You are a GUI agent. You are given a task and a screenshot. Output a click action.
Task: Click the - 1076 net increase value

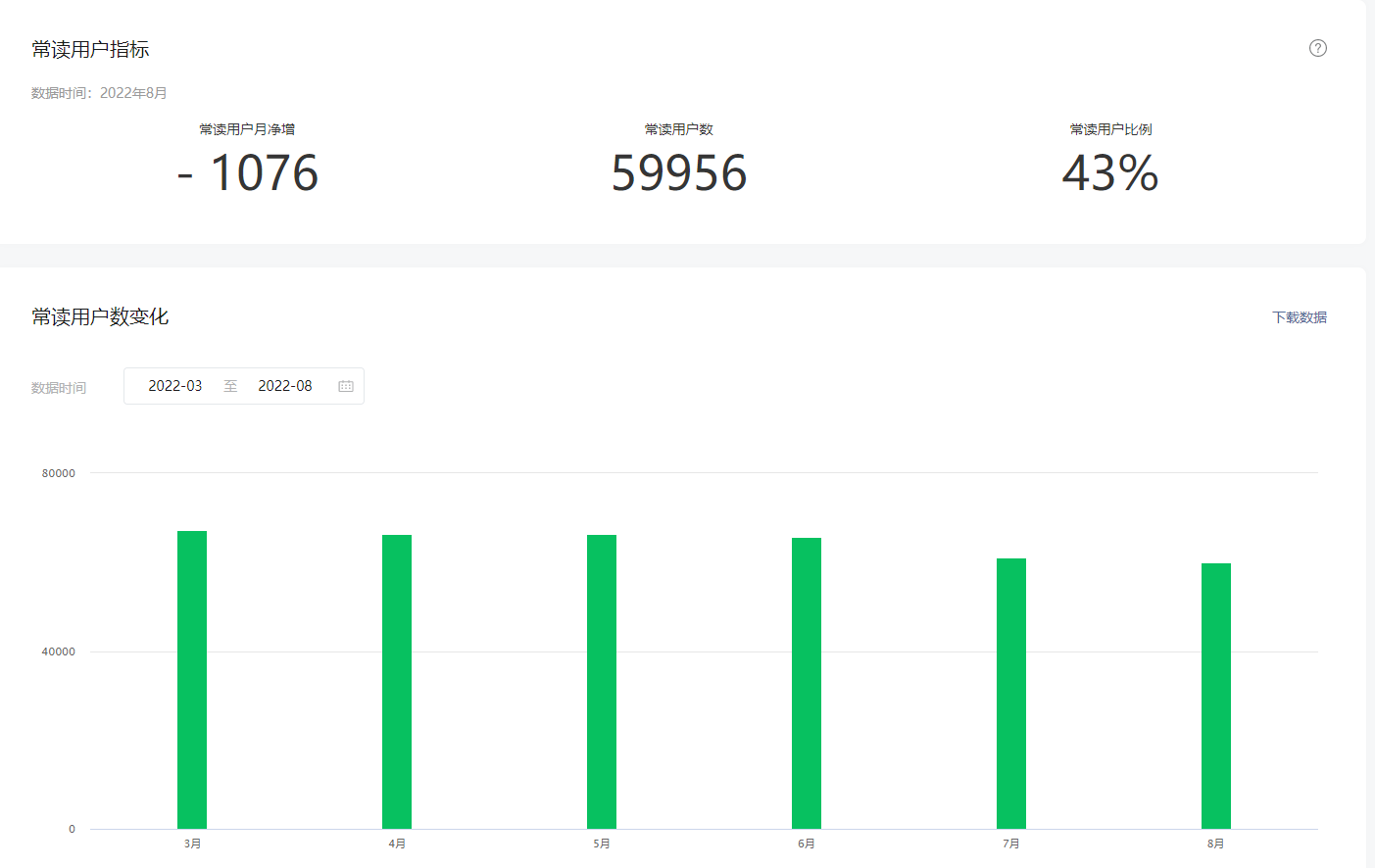248,172
